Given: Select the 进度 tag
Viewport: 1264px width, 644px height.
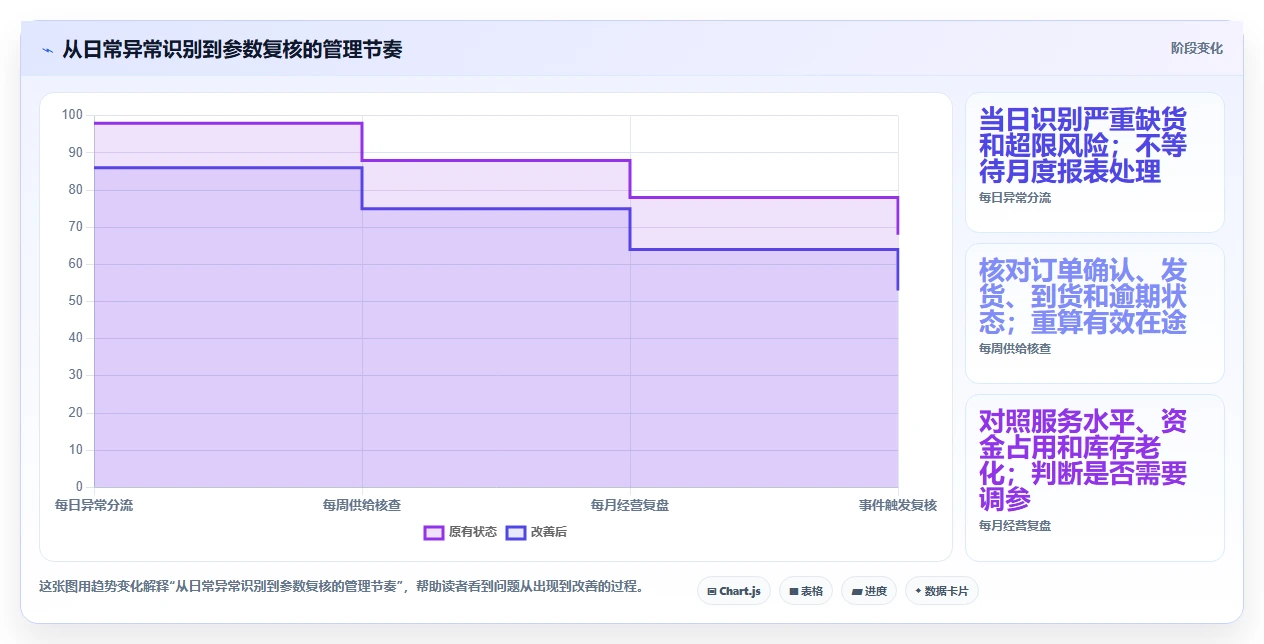Looking at the screenshot, I should click(869, 592).
